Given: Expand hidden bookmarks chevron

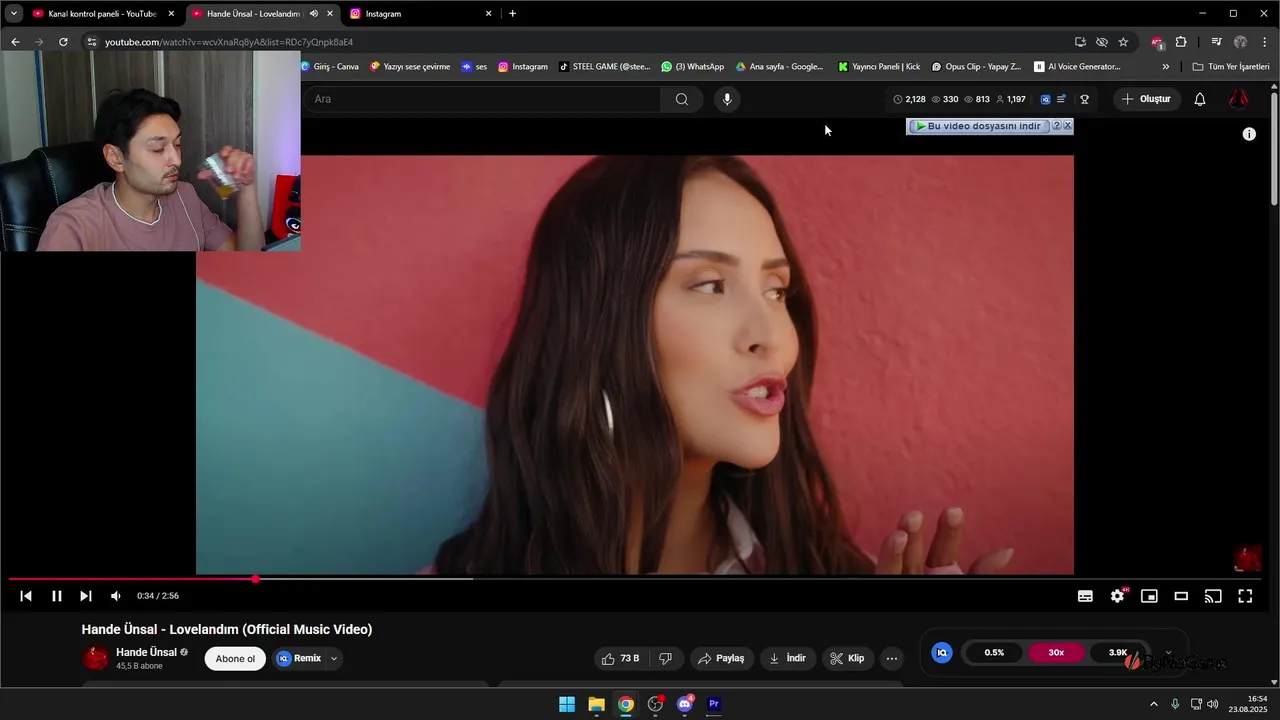Looking at the screenshot, I should [1165, 67].
